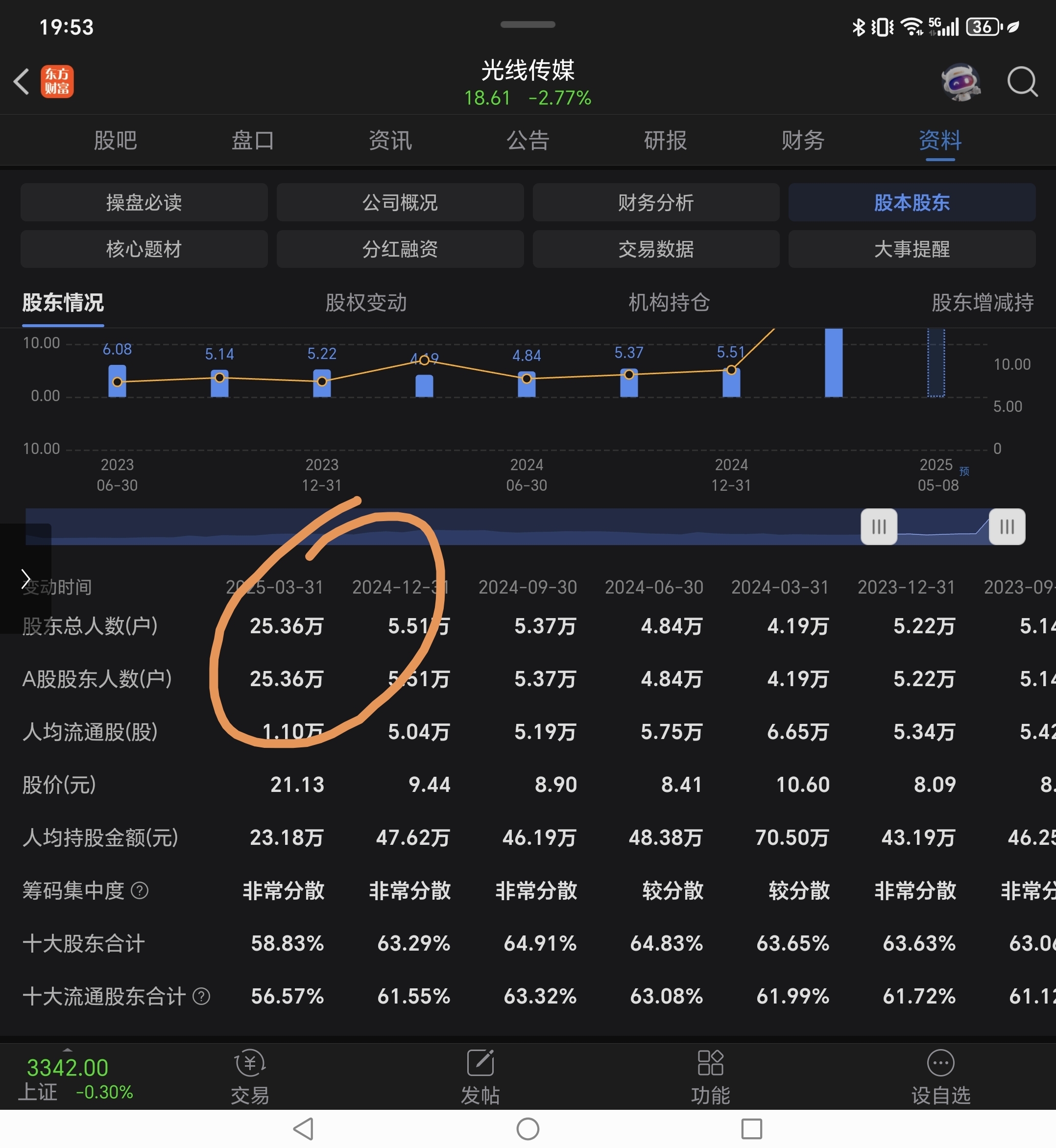Switch to the 机构持仓 sub-tab

pos(669,303)
